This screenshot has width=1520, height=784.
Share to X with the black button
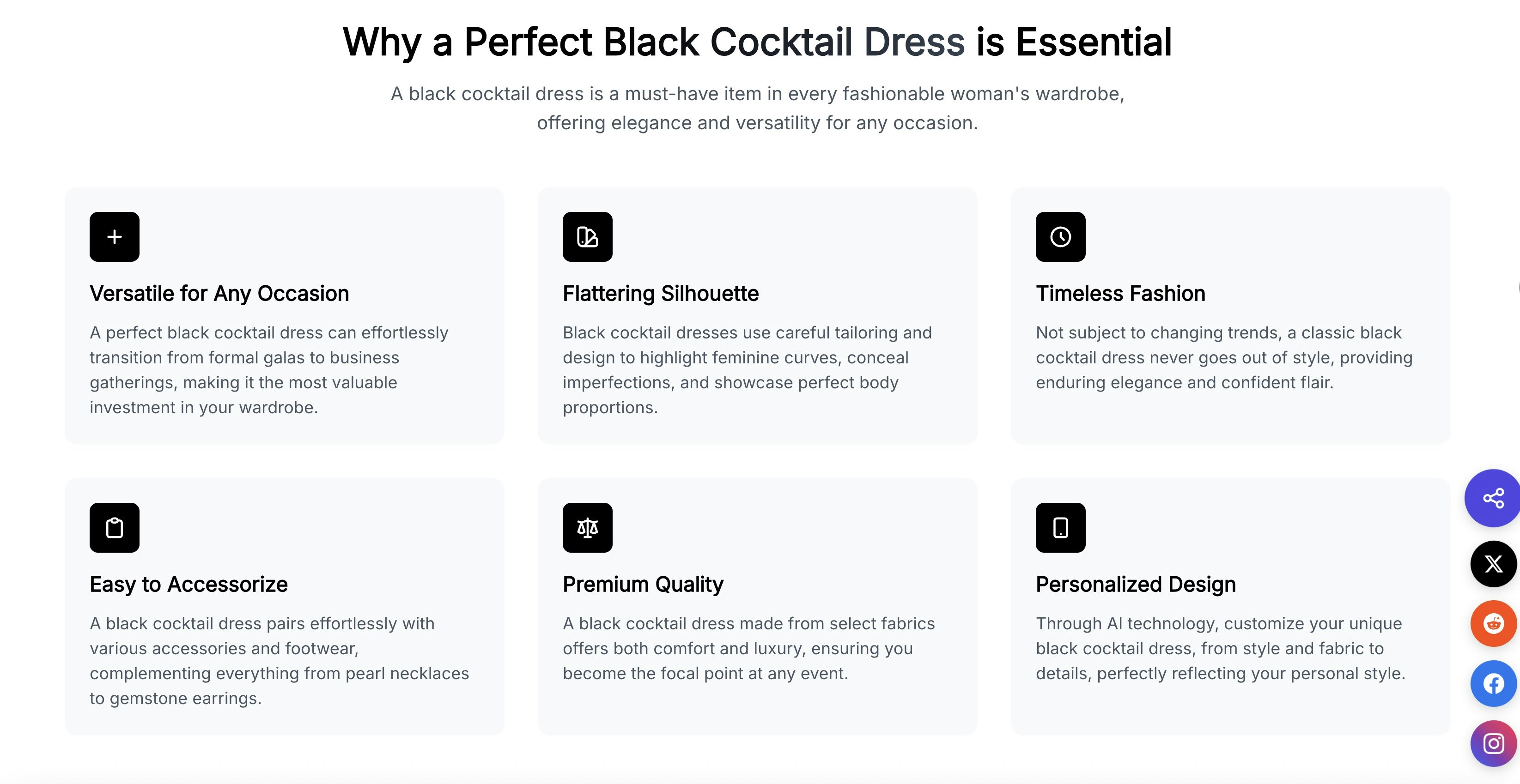[1494, 564]
